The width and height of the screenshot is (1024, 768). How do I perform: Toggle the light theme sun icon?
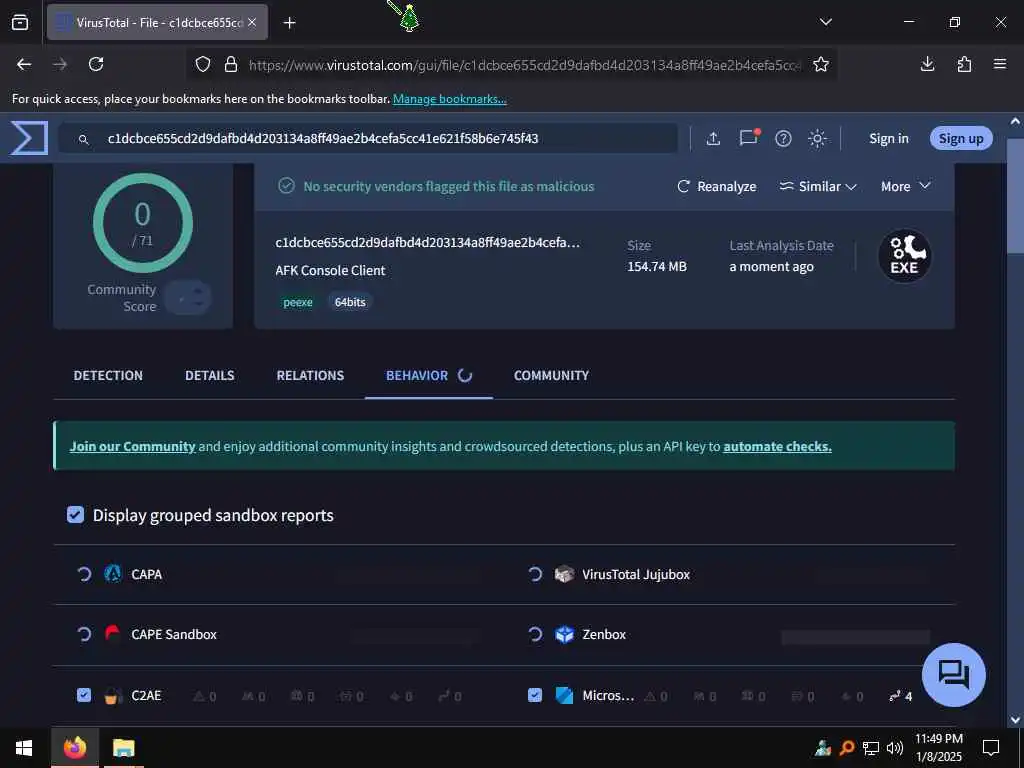[x=817, y=138]
